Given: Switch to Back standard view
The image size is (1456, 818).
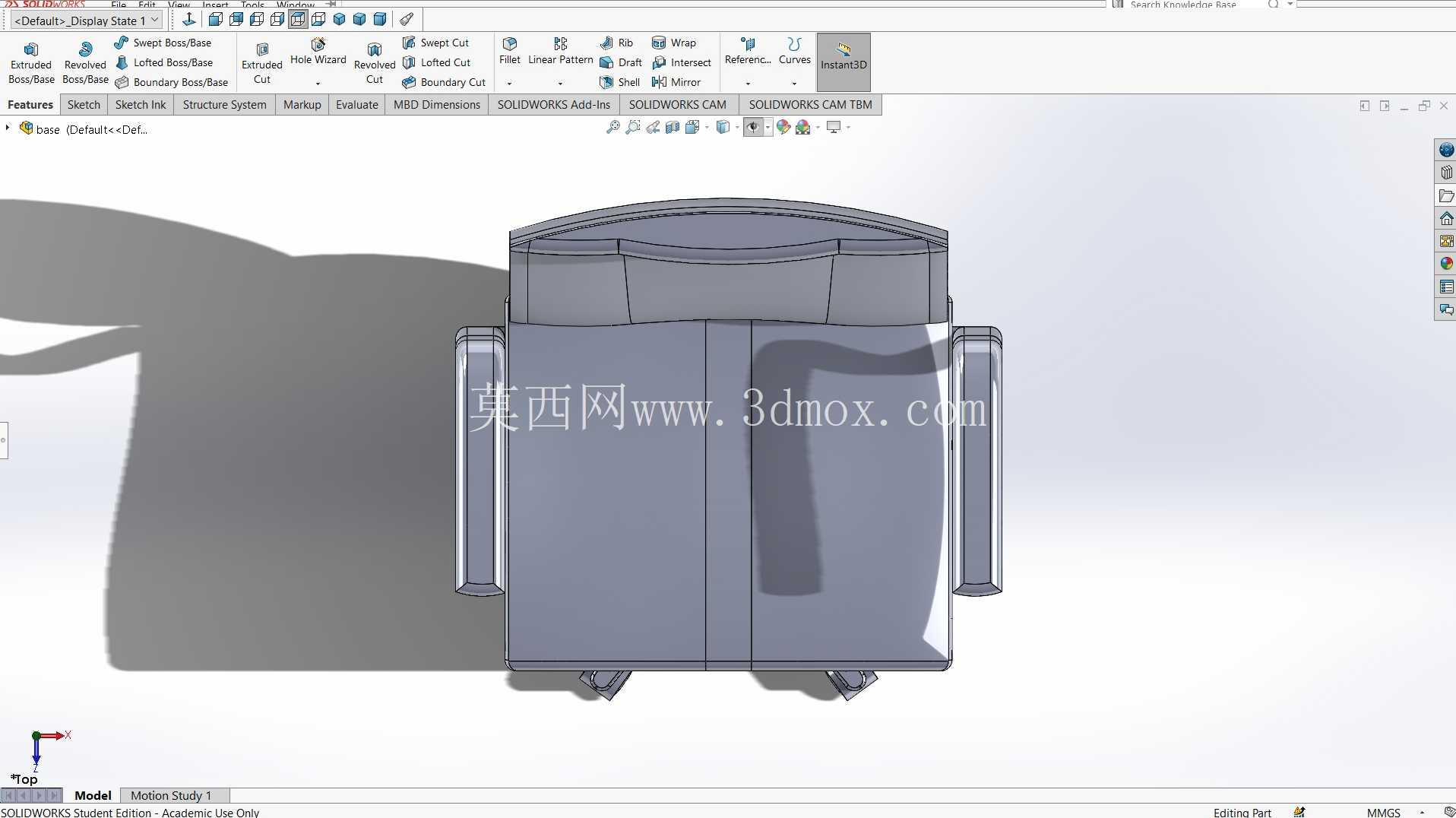Looking at the screenshot, I should click(236, 19).
